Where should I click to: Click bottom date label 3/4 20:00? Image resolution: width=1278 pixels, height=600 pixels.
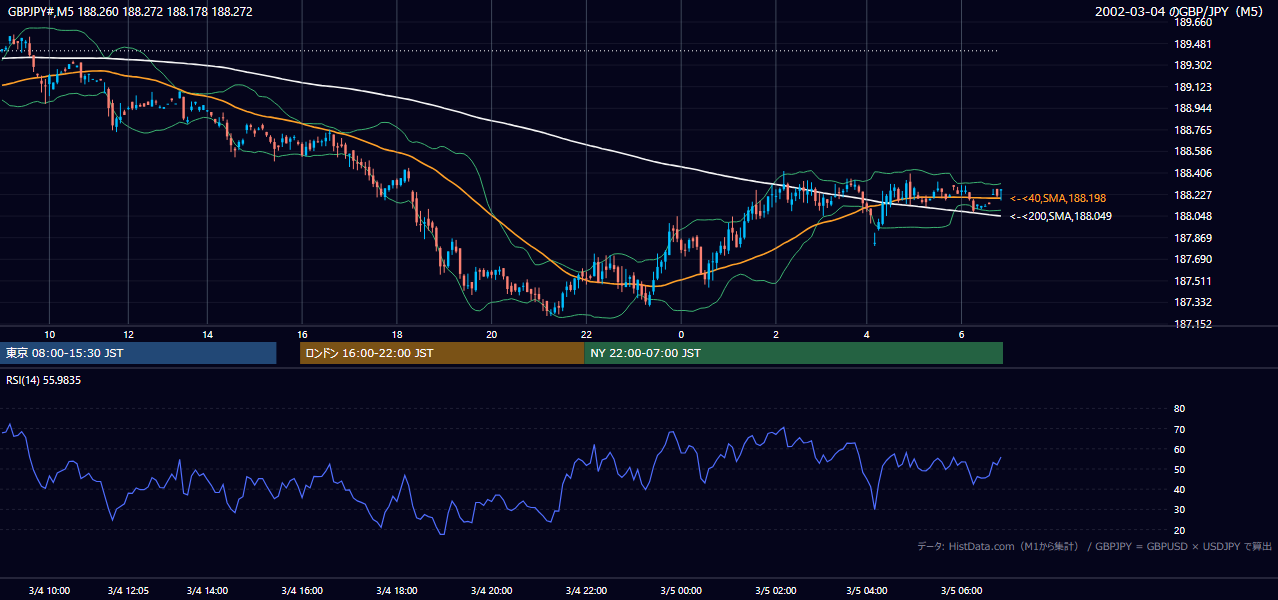pos(491,591)
